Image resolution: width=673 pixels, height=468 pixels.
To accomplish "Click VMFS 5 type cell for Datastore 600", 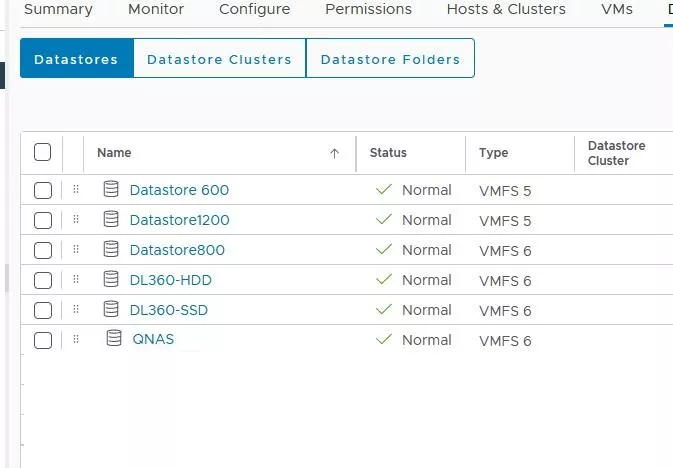I will click(x=505, y=191).
